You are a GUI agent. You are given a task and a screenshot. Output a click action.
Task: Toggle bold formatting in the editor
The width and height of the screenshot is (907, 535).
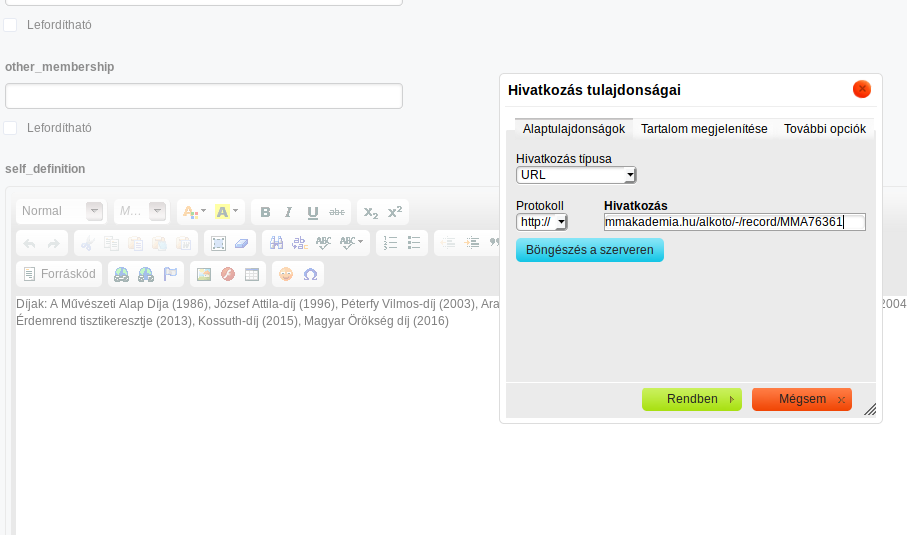tap(265, 212)
